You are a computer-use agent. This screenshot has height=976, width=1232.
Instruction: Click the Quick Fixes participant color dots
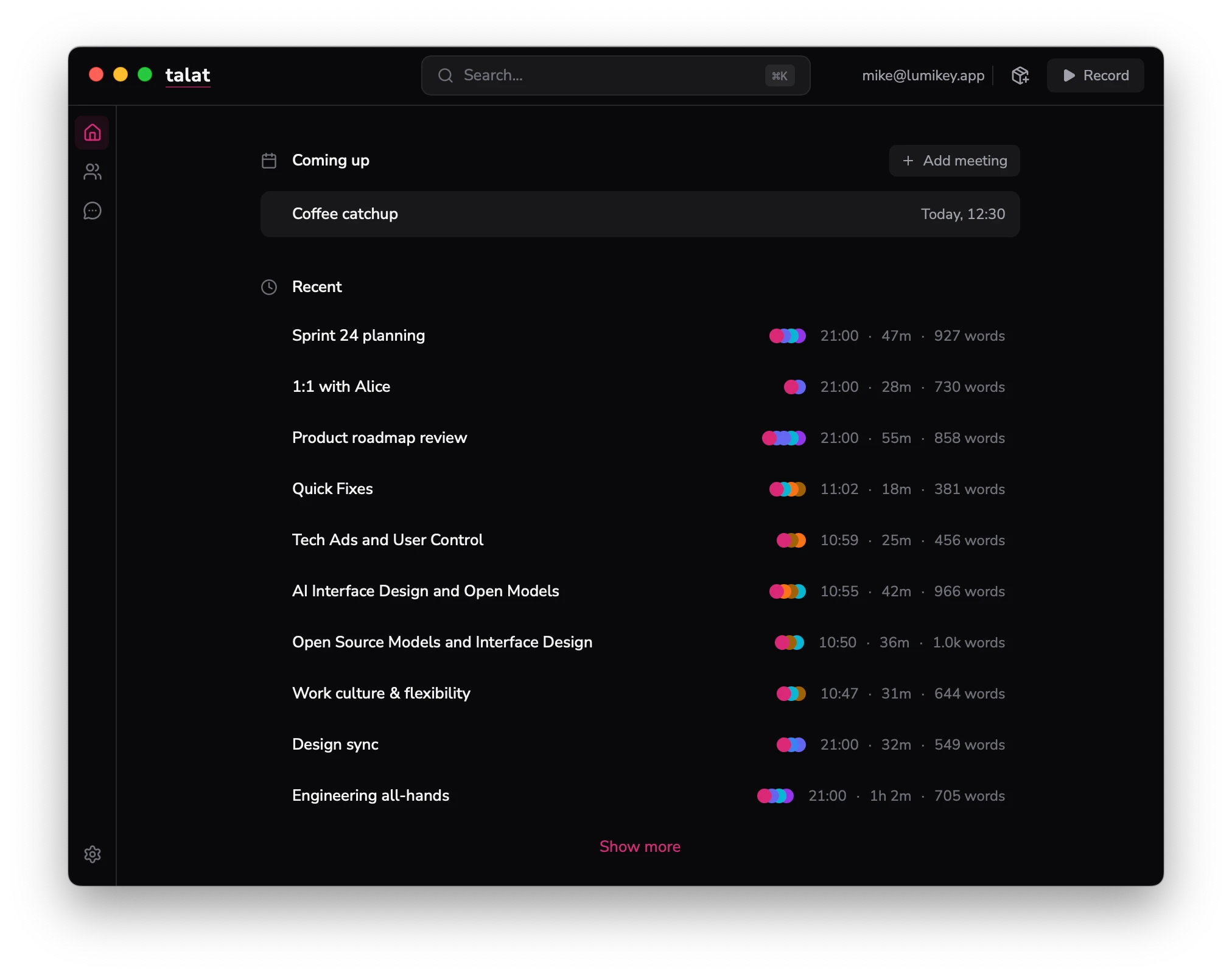click(787, 489)
